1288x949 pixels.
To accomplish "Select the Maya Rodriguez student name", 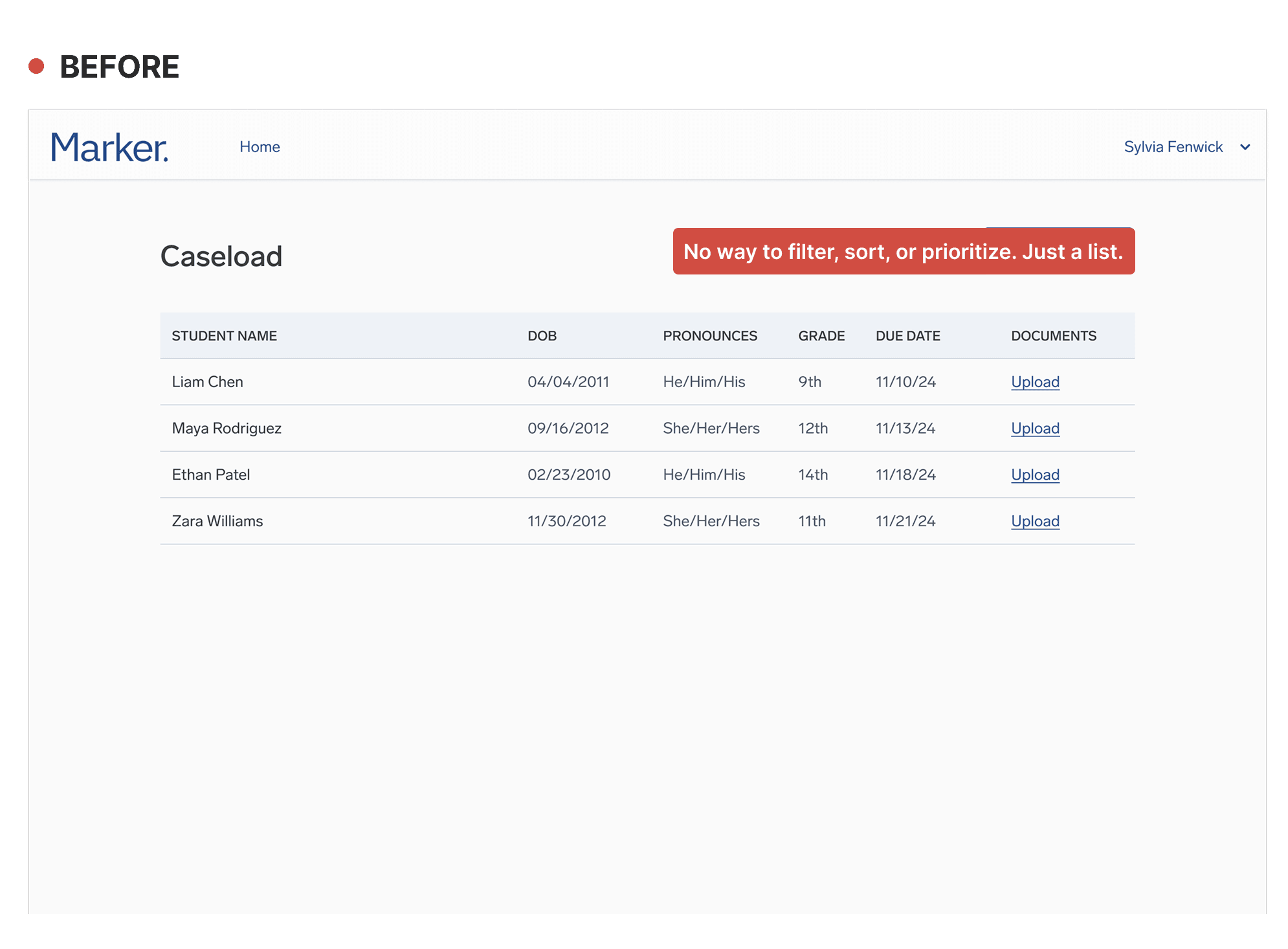I will (227, 429).
